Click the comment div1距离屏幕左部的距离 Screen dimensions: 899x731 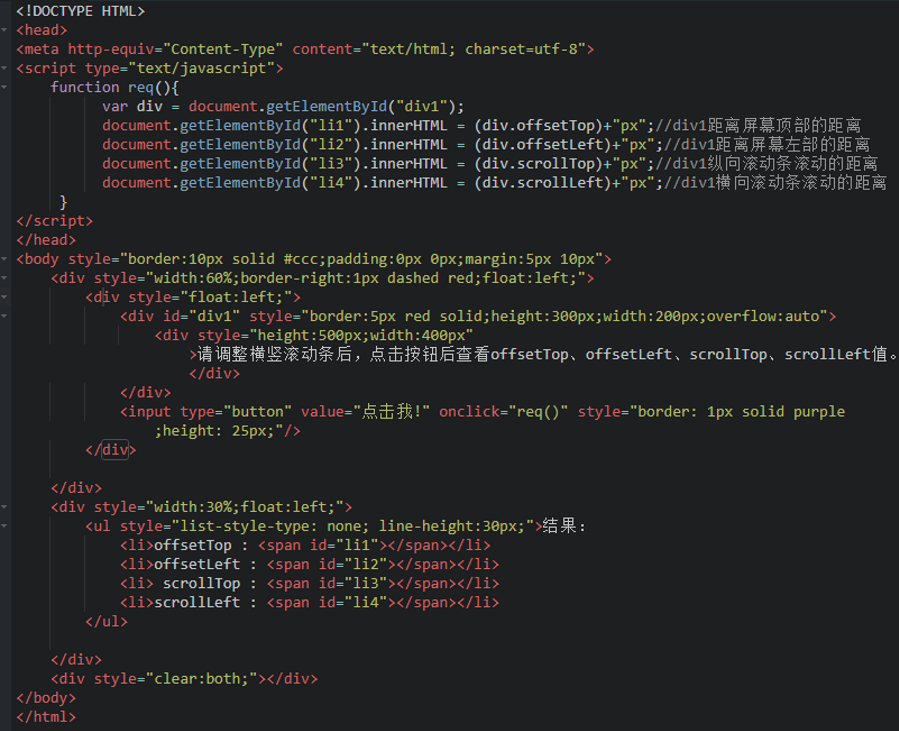pos(767,144)
